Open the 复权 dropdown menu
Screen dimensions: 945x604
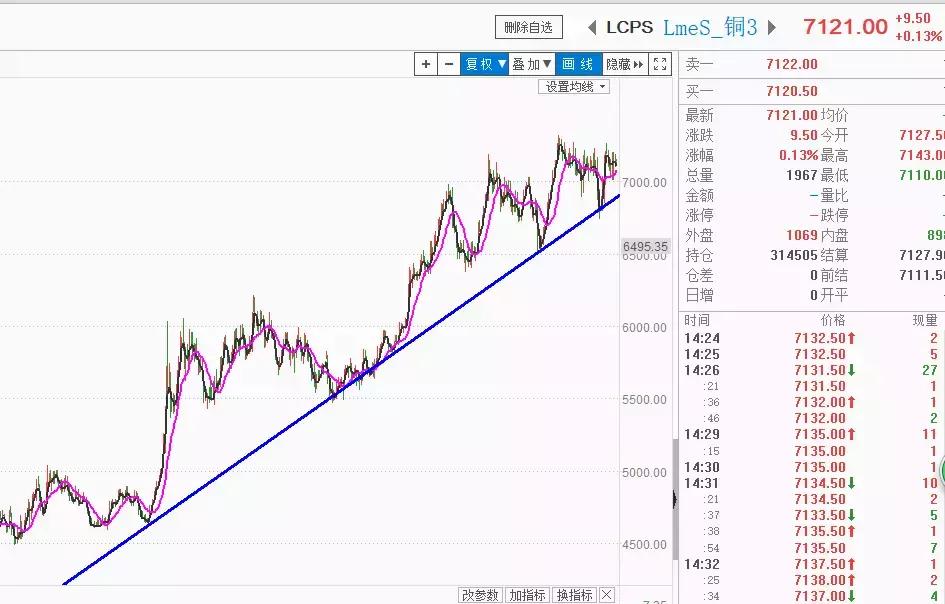click(x=485, y=64)
